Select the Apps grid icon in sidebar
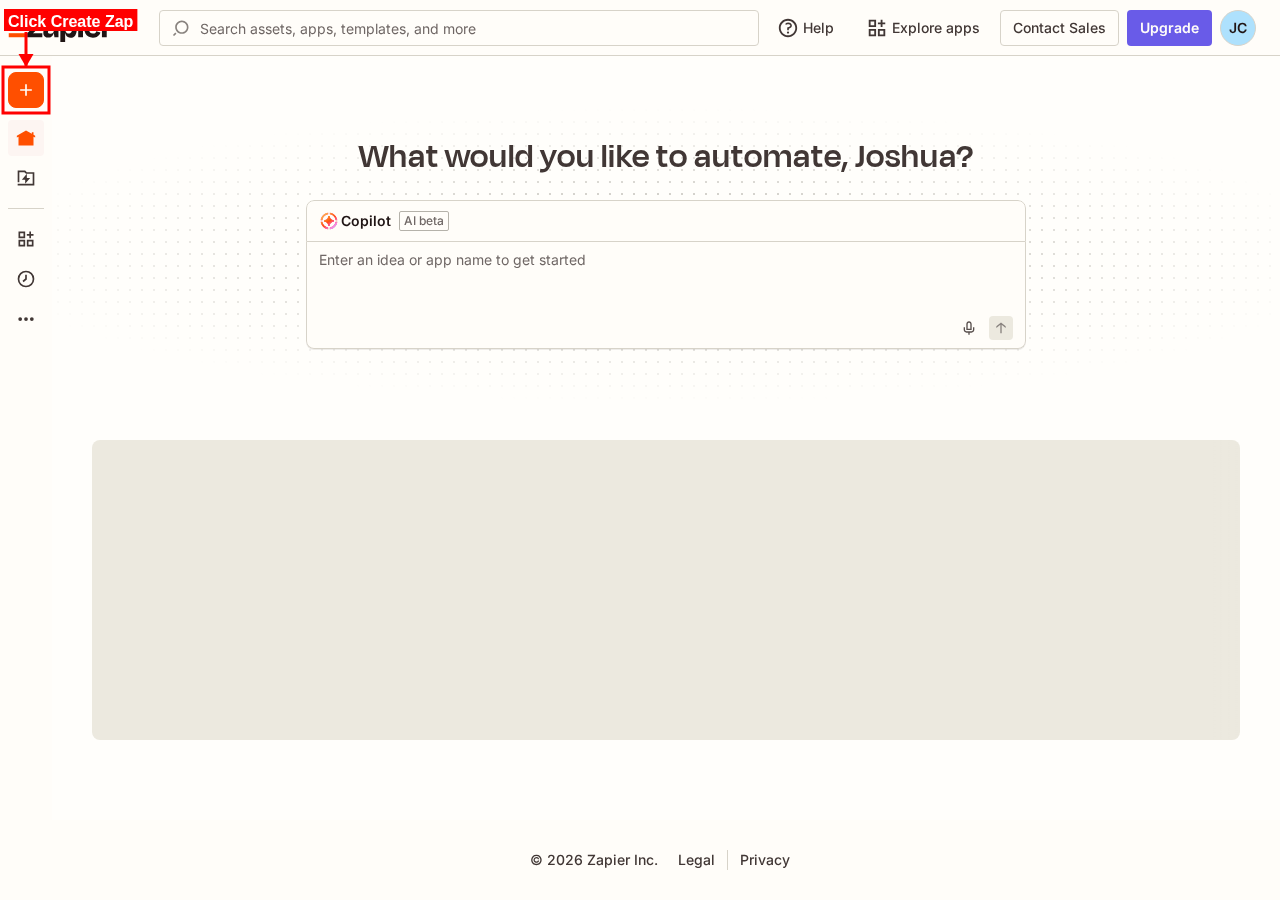 click(25, 238)
